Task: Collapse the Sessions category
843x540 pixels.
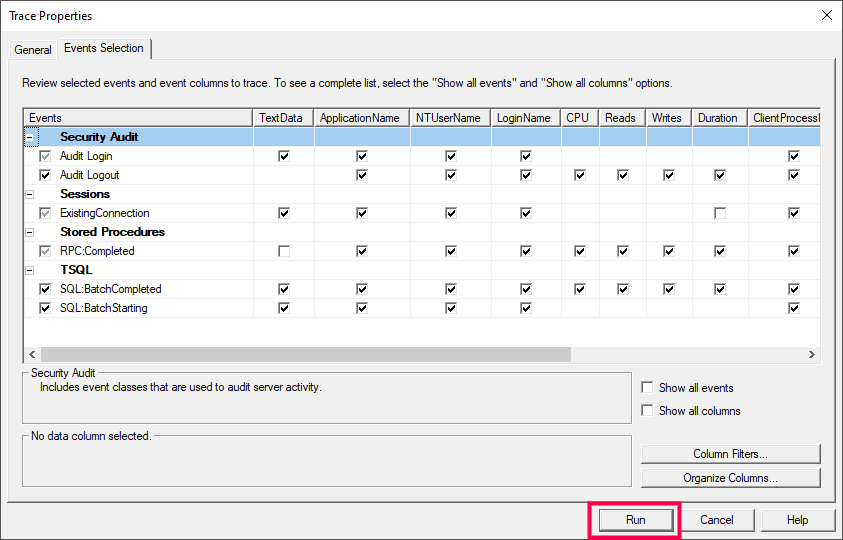Action: (x=30, y=194)
